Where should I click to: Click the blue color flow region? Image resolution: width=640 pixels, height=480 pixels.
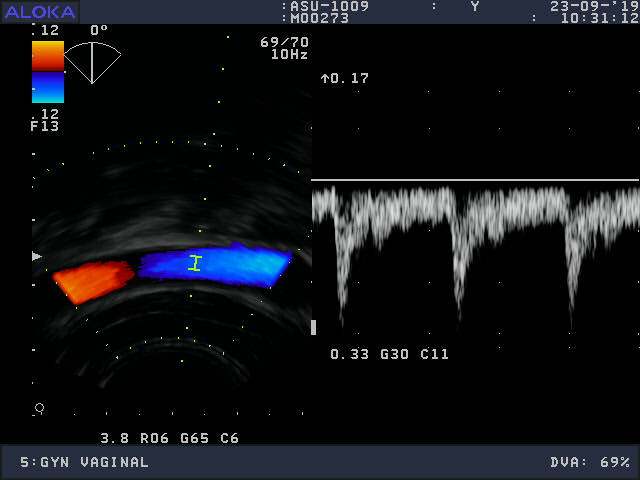(215, 265)
